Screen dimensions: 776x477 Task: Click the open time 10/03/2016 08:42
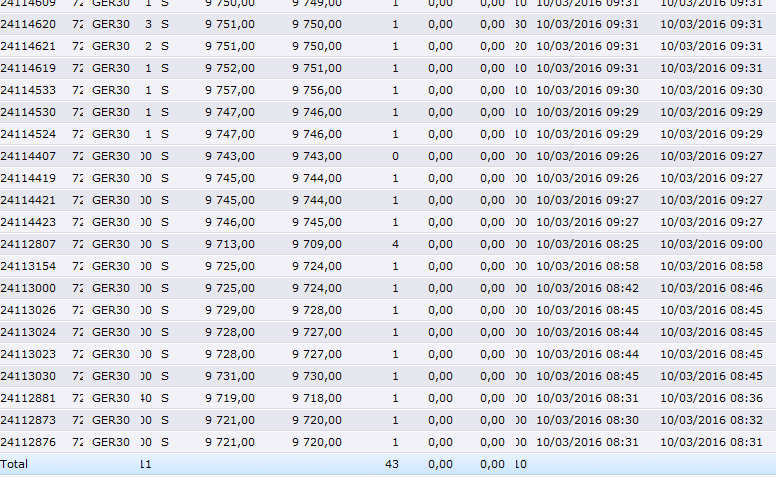(x=587, y=288)
